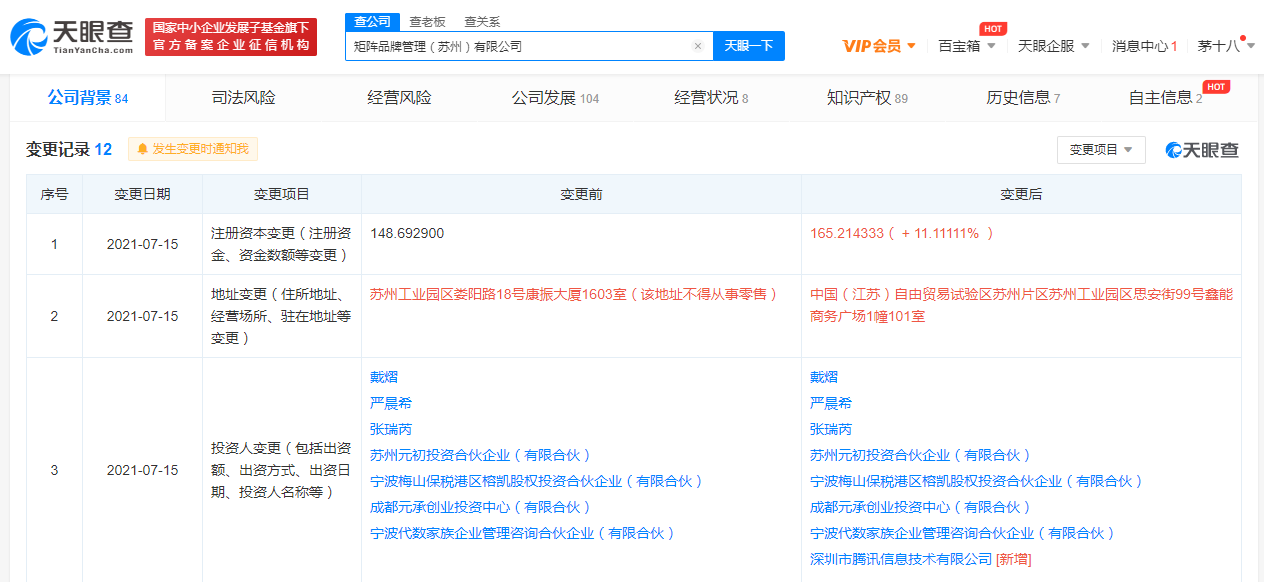The image size is (1264, 582).
Task: Click the 变更日期 column header
Action: coord(142,194)
